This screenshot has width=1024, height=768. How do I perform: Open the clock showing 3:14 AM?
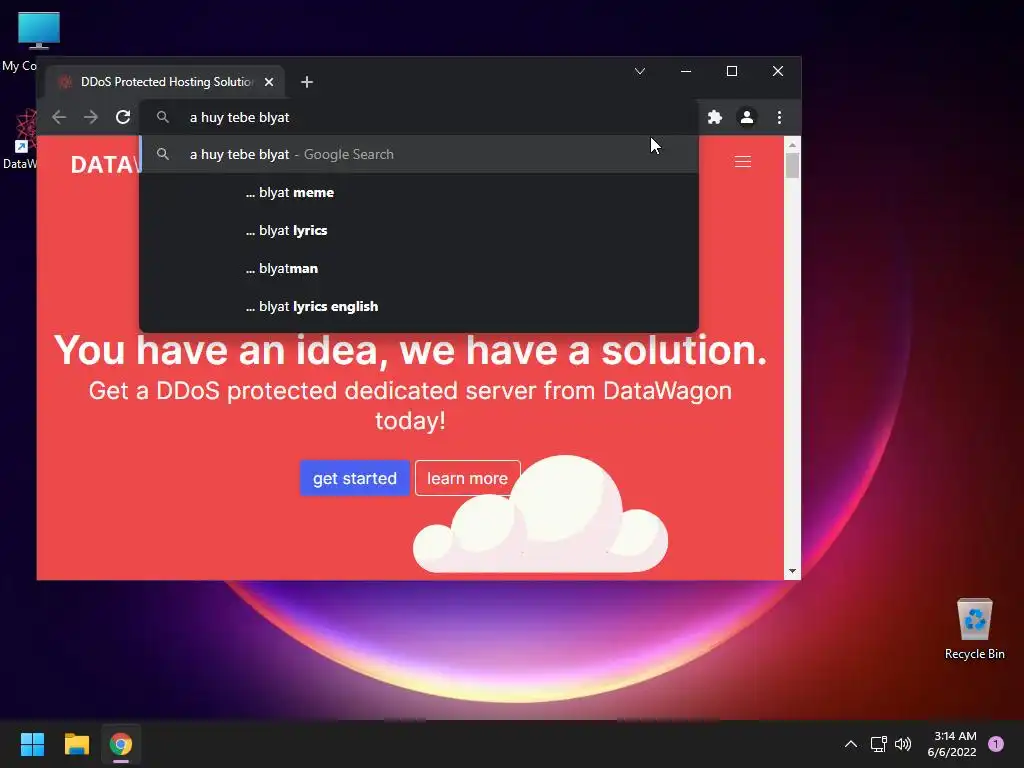(x=952, y=744)
